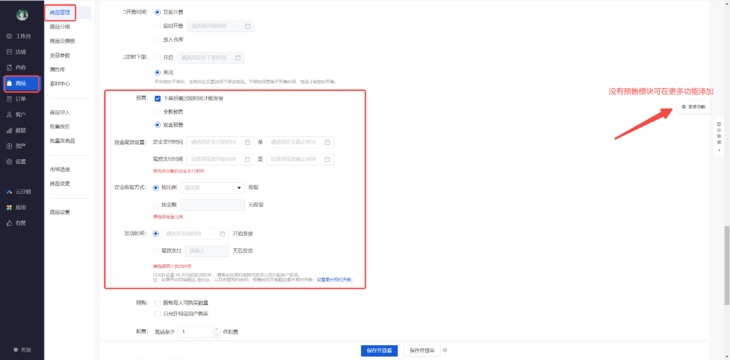Open the 订单 orders sidebar icon
Screen dimensions: 730x360
(x=9, y=99)
